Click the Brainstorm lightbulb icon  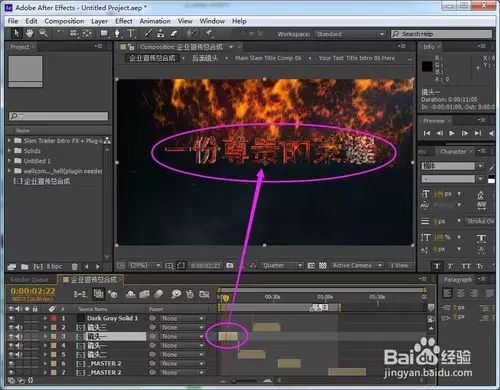pos(176,294)
